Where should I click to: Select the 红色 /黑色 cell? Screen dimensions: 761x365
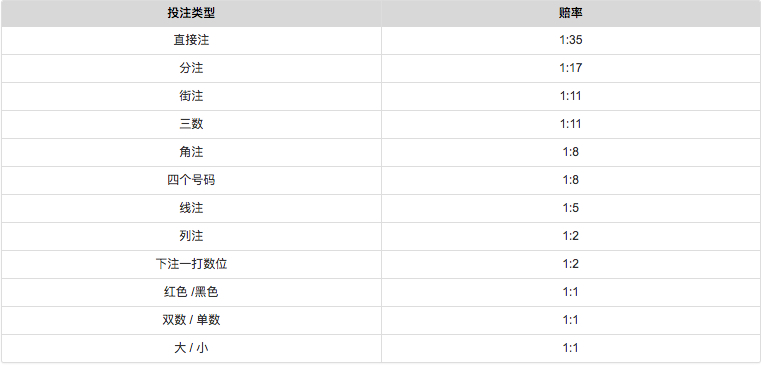(x=191, y=292)
